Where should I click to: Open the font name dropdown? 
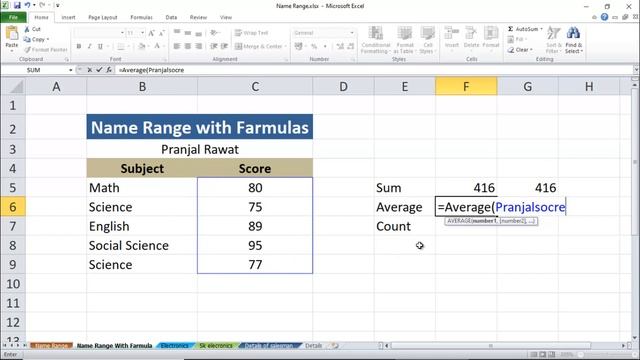(122, 33)
